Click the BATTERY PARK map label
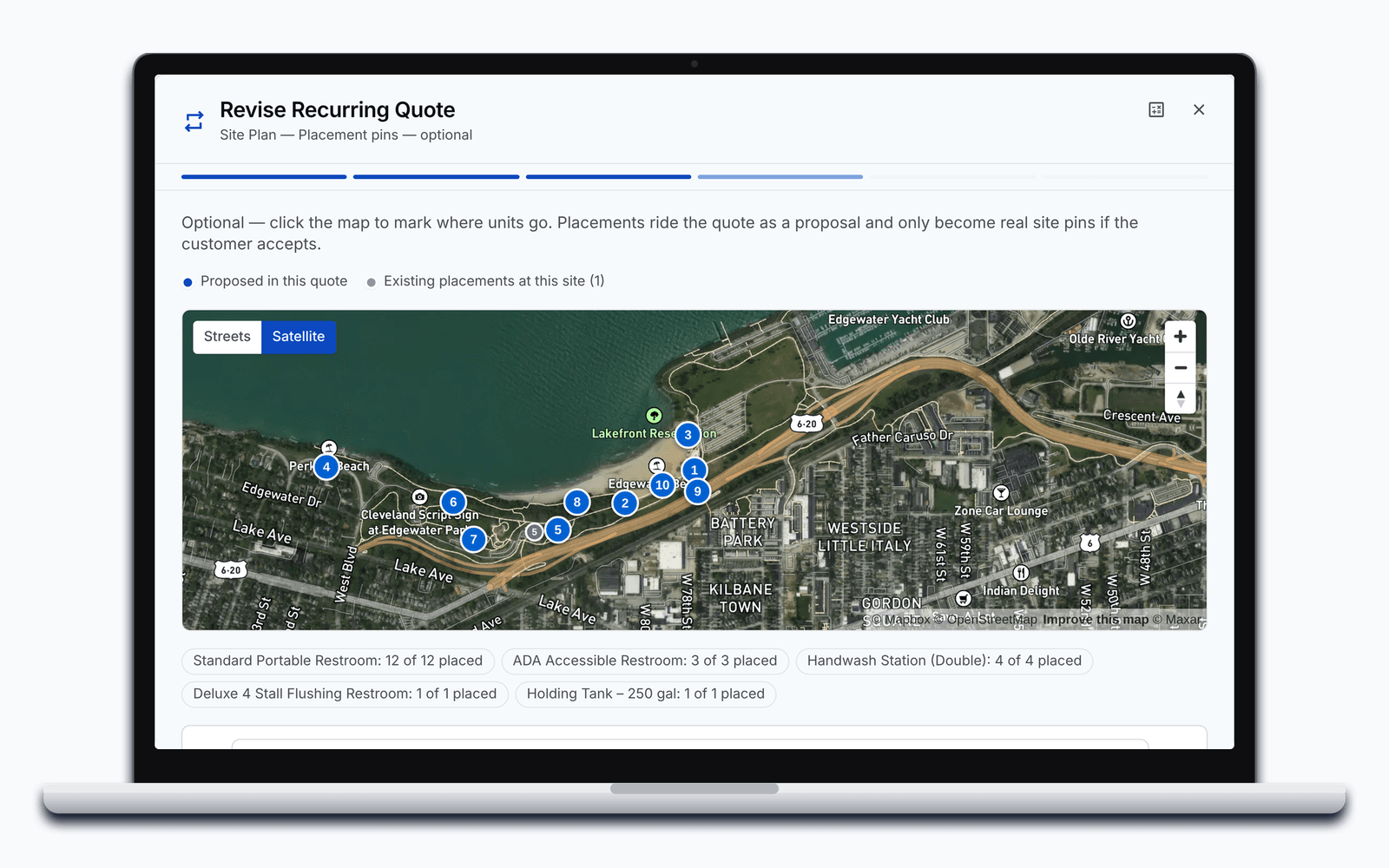 tap(743, 532)
